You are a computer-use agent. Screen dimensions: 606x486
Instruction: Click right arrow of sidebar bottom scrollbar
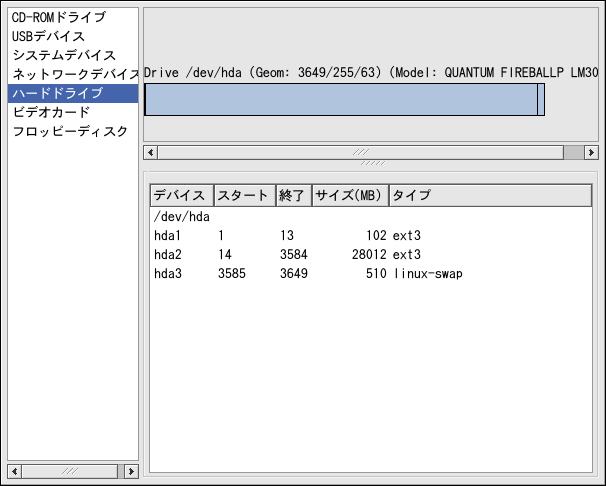[131, 470]
